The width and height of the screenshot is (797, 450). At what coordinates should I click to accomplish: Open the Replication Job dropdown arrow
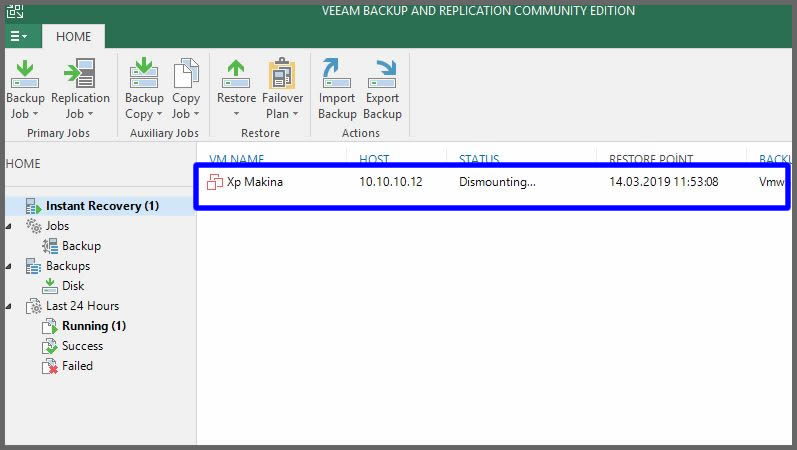pos(90,114)
